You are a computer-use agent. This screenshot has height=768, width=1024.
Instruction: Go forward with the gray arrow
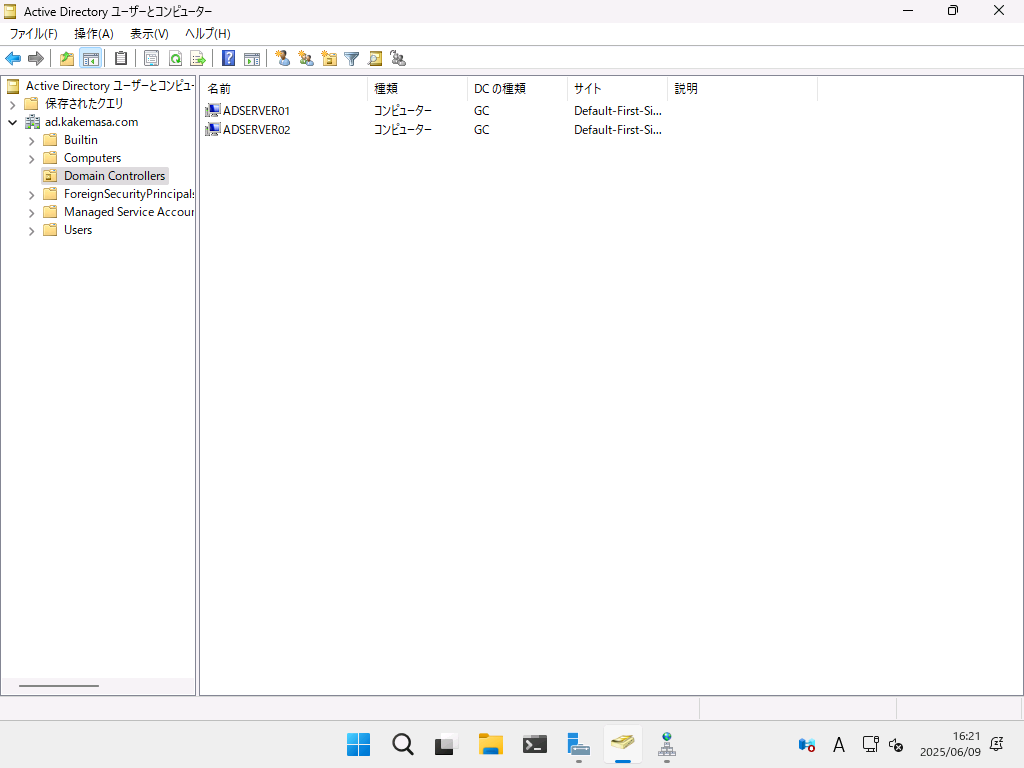(x=36, y=59)
